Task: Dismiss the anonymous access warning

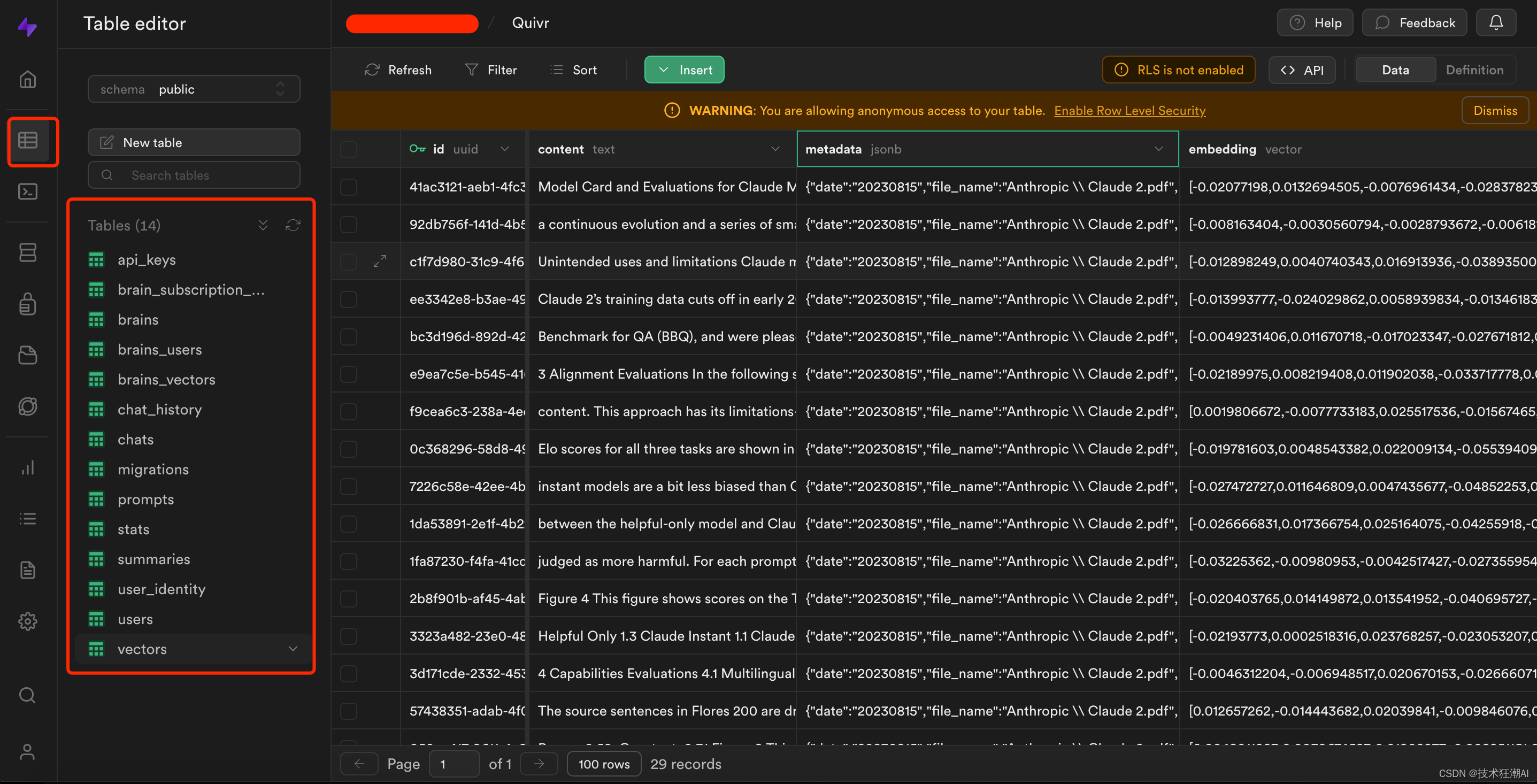Action: (x=1495, y=110)
